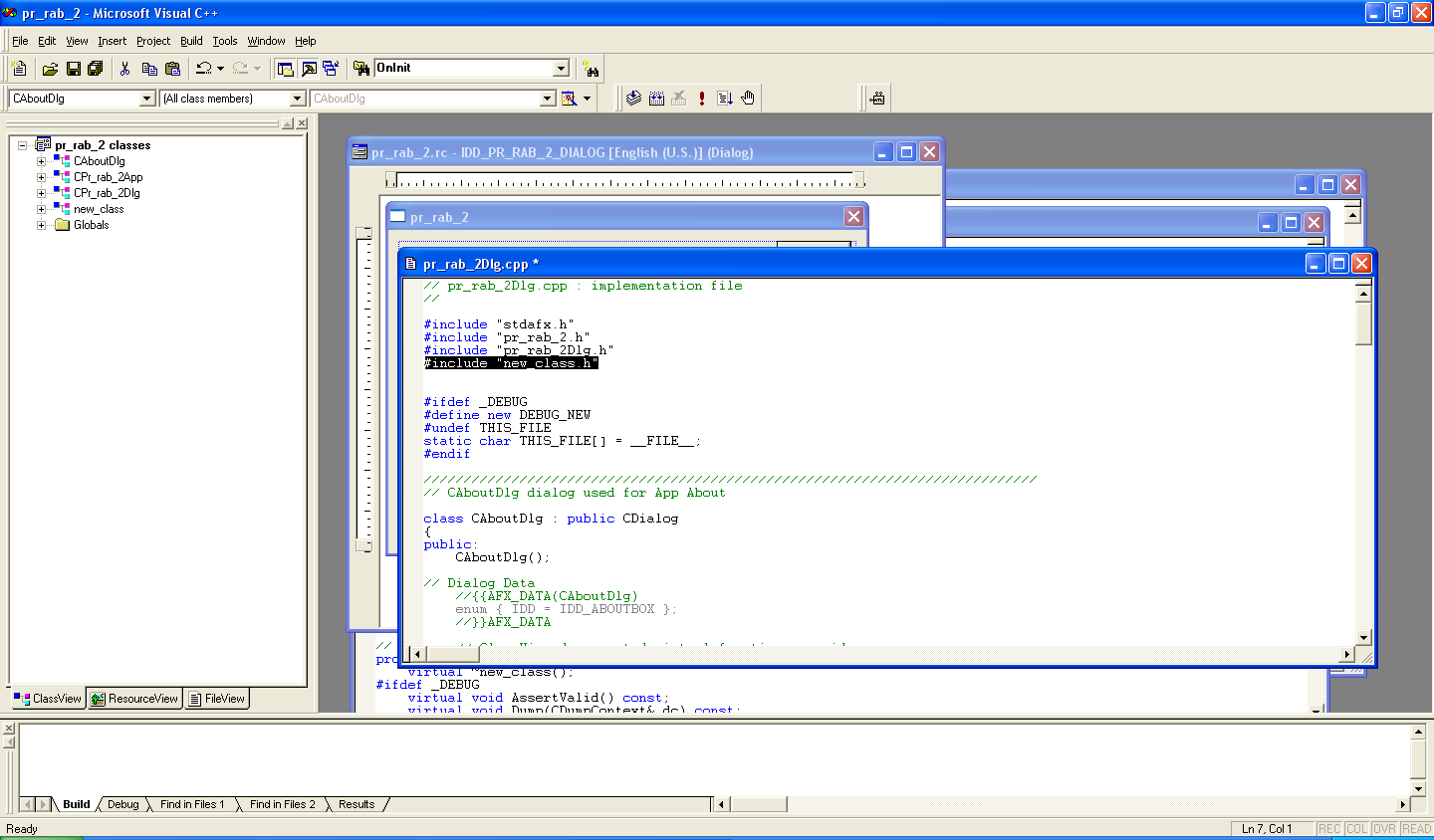Select CPr_rab_2Dlg in the class tree
1434x840 pixels.
click(107, 193)
